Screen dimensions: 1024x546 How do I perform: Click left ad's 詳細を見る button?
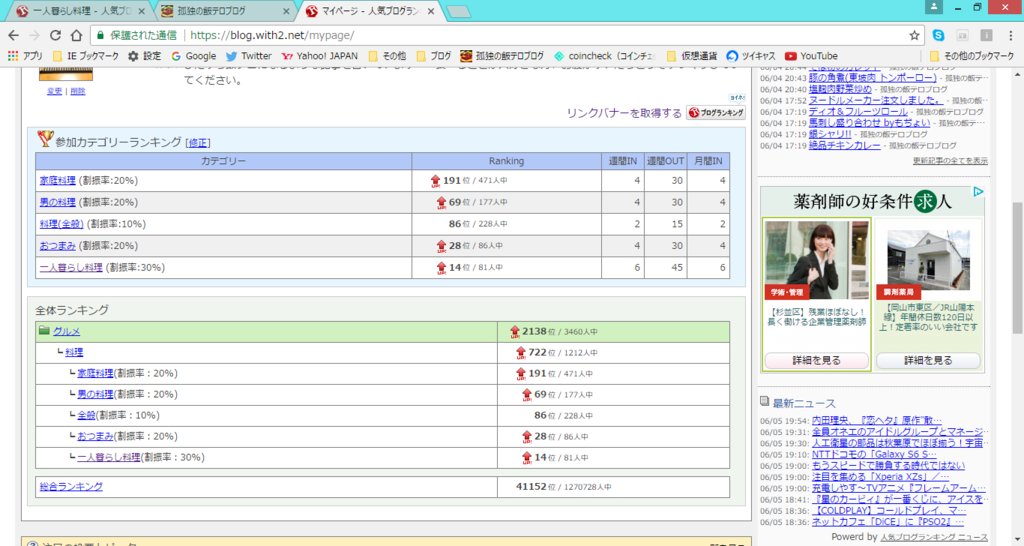[816, 360]
